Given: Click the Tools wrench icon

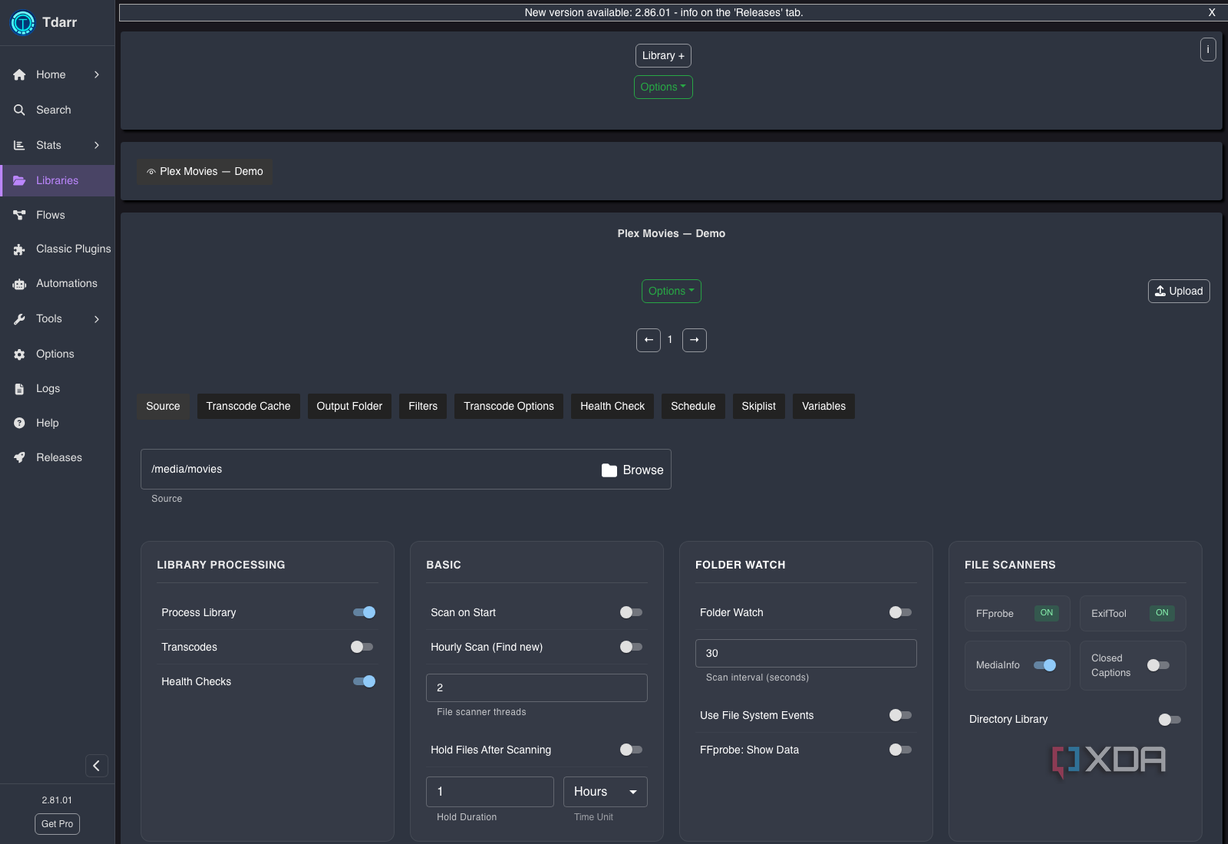Looking at the screenshot, I should 19,319.
